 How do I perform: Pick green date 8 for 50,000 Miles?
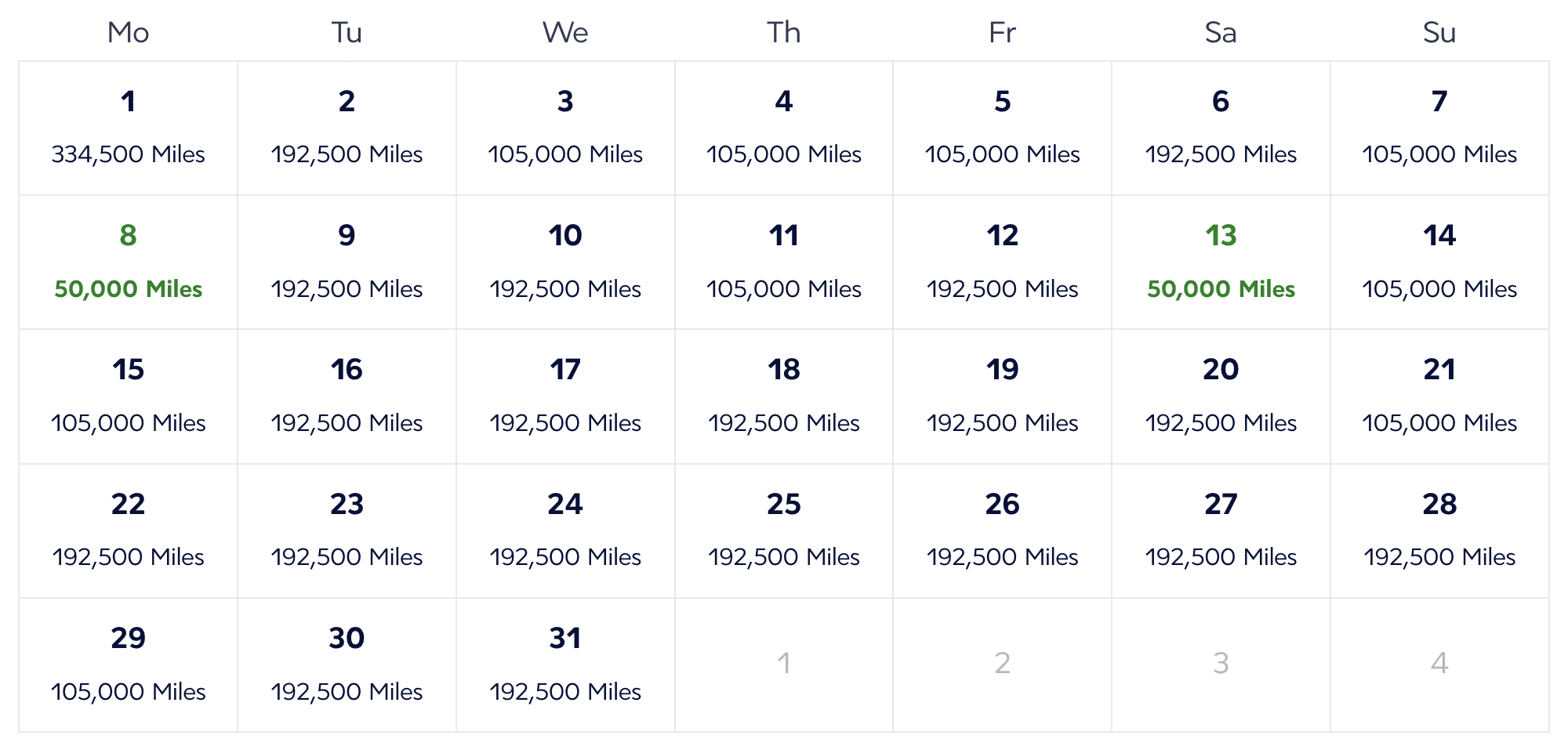(x=128, y=262)
